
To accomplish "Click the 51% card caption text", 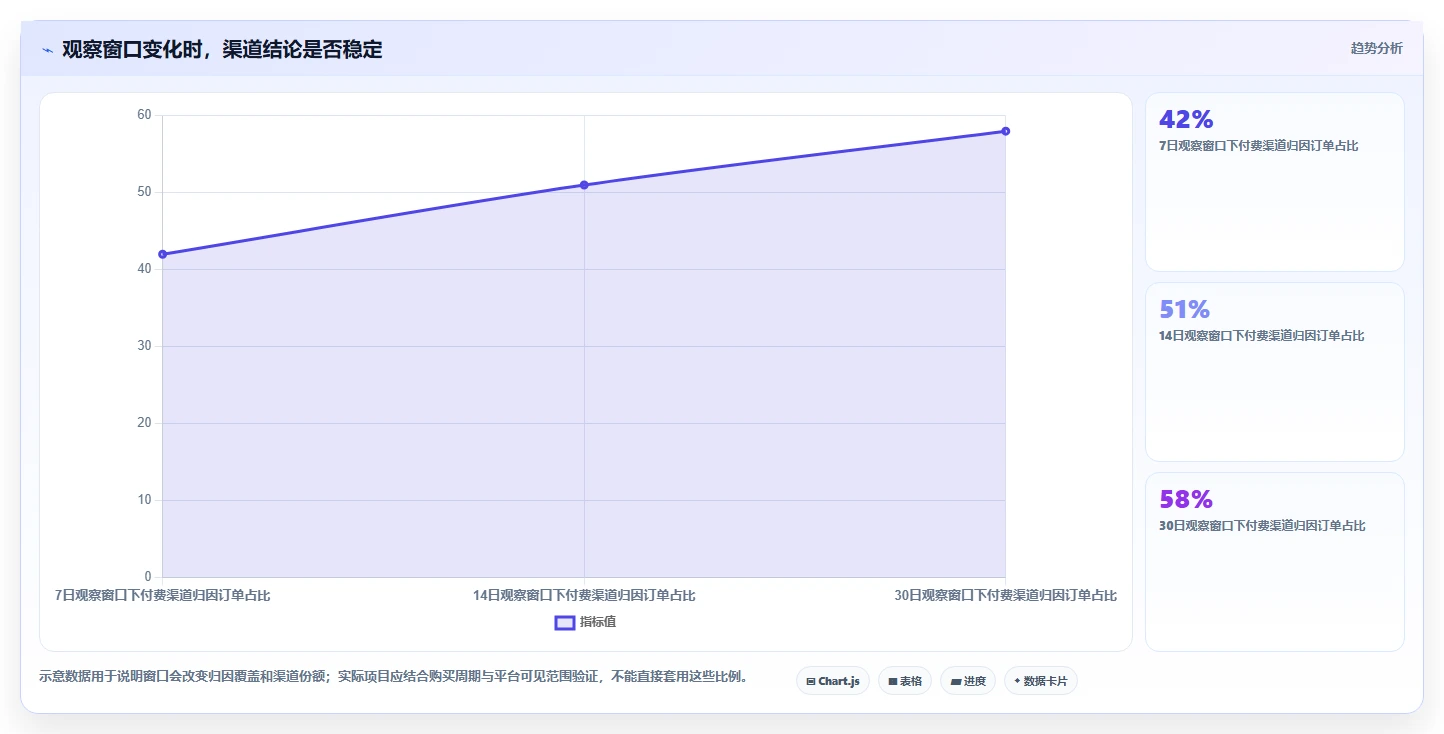I will (x=1261, y=336).
